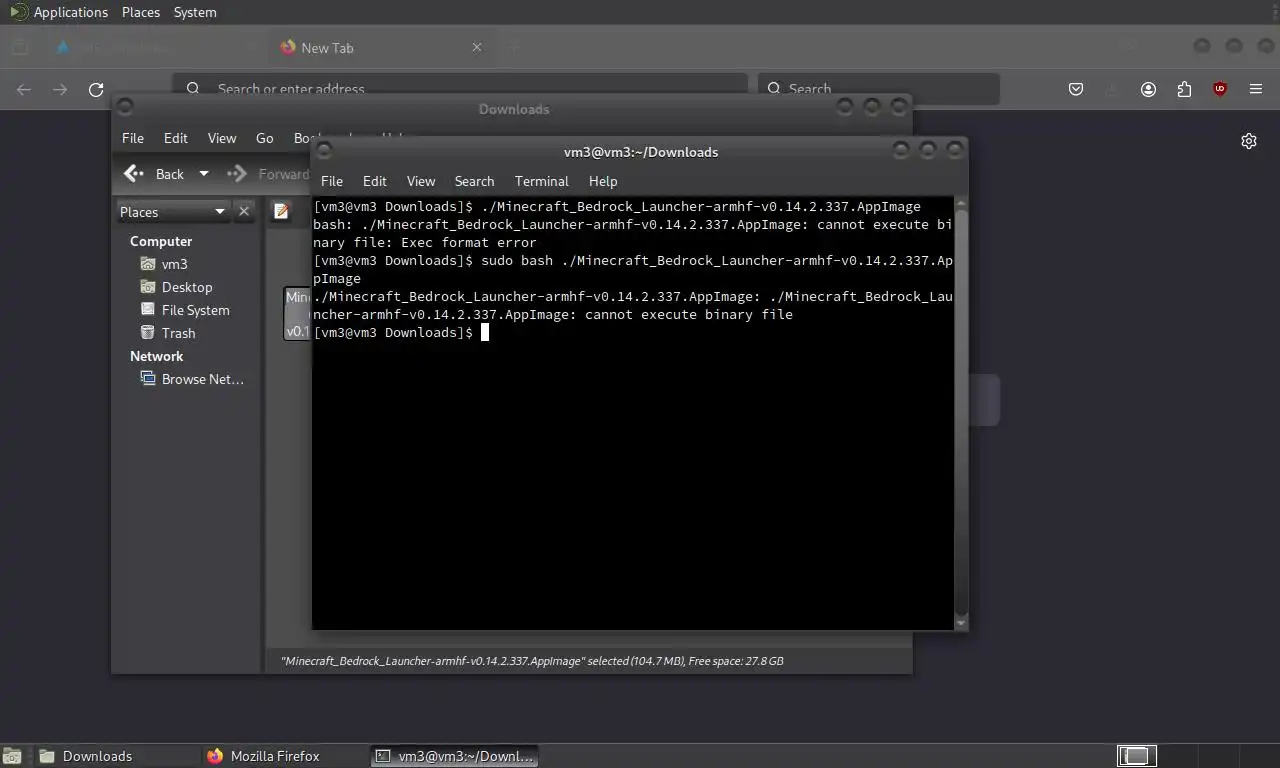
Task: Close the terminal window
Action: coord(954,150)
